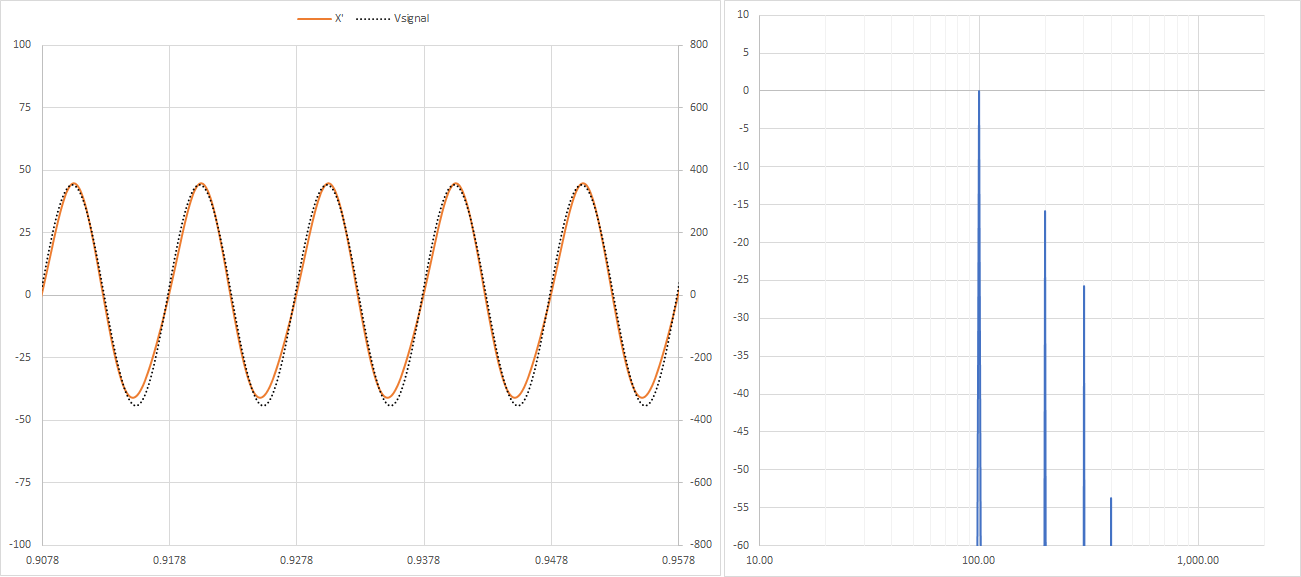Viewport: 1301px width, 577px height.
Task: Select the smallest spectrum peak near -54 dB
Action: (1111, 521)
